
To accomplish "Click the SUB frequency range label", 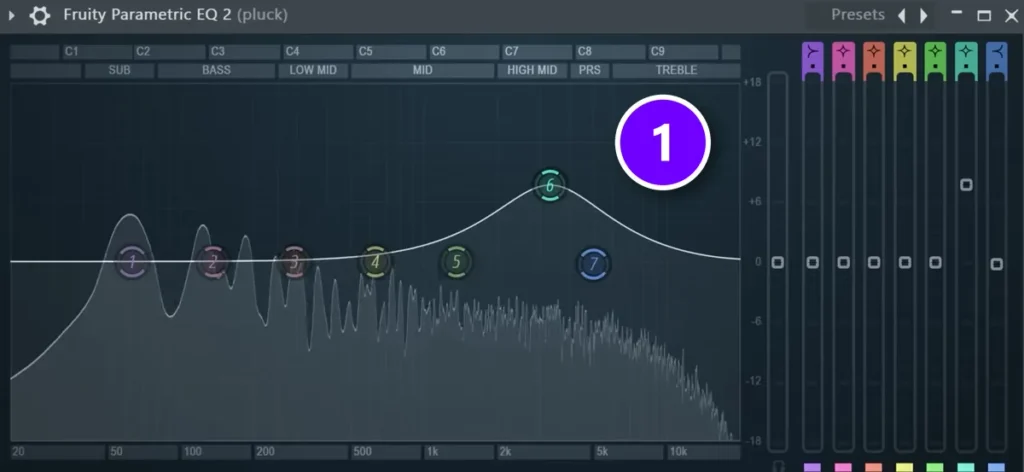I will pyautogui.click(x=120, y=71).
